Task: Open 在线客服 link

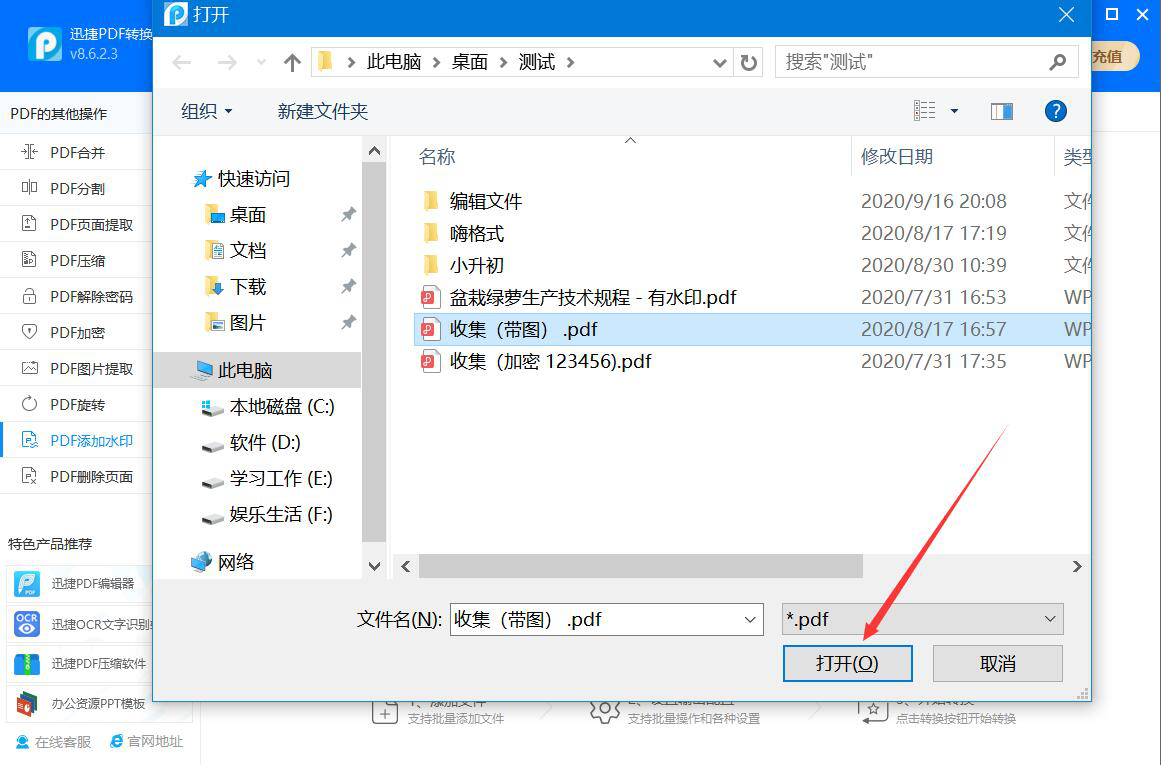Action: click(54, 742)
